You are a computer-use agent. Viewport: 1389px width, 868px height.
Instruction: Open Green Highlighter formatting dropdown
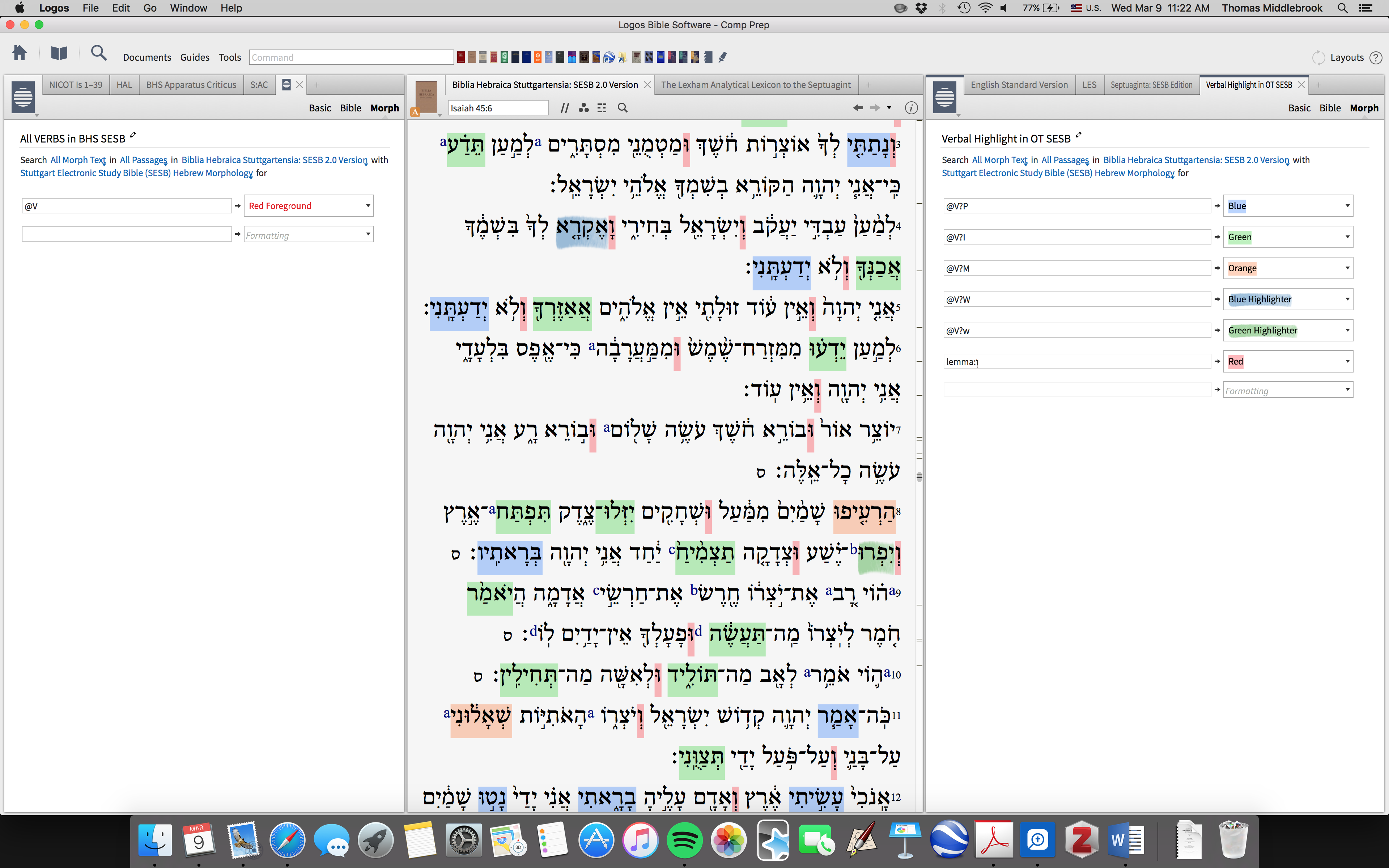pyautogui.click(x=1288, y=330)
